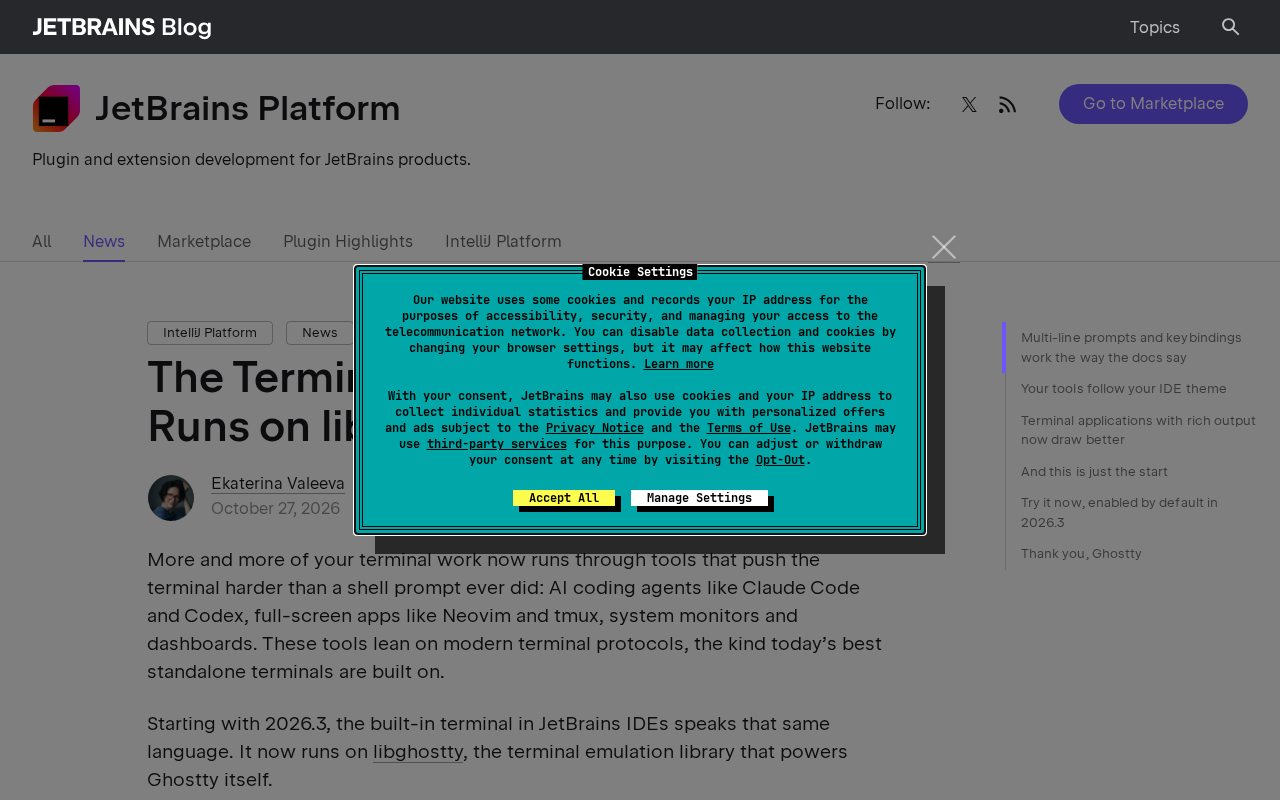Click Go to Marketplace button
Screen dimensions: 1280x800
pos(1153,104)
